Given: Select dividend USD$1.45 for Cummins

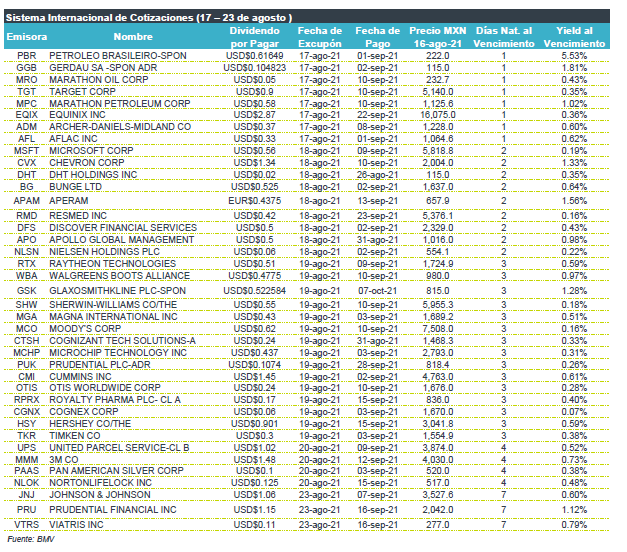Looking at the screenshot, I should 255,377.
